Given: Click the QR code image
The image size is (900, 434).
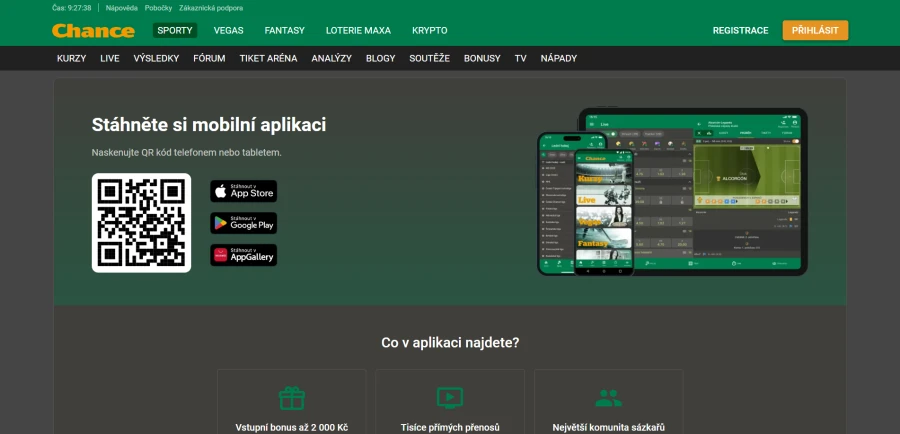Looking at the screenshot, I should coord(141,223).
